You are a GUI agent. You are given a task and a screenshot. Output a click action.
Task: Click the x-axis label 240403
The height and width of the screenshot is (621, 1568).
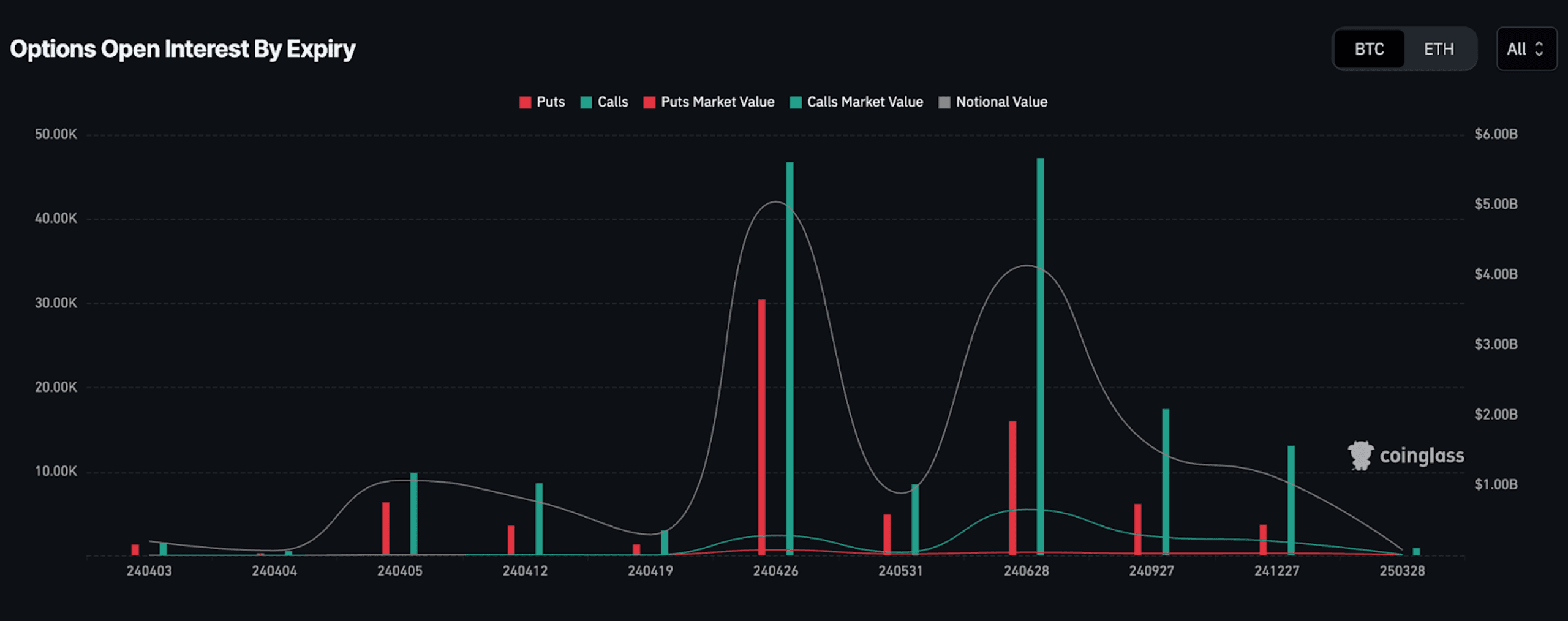point(149,571)
